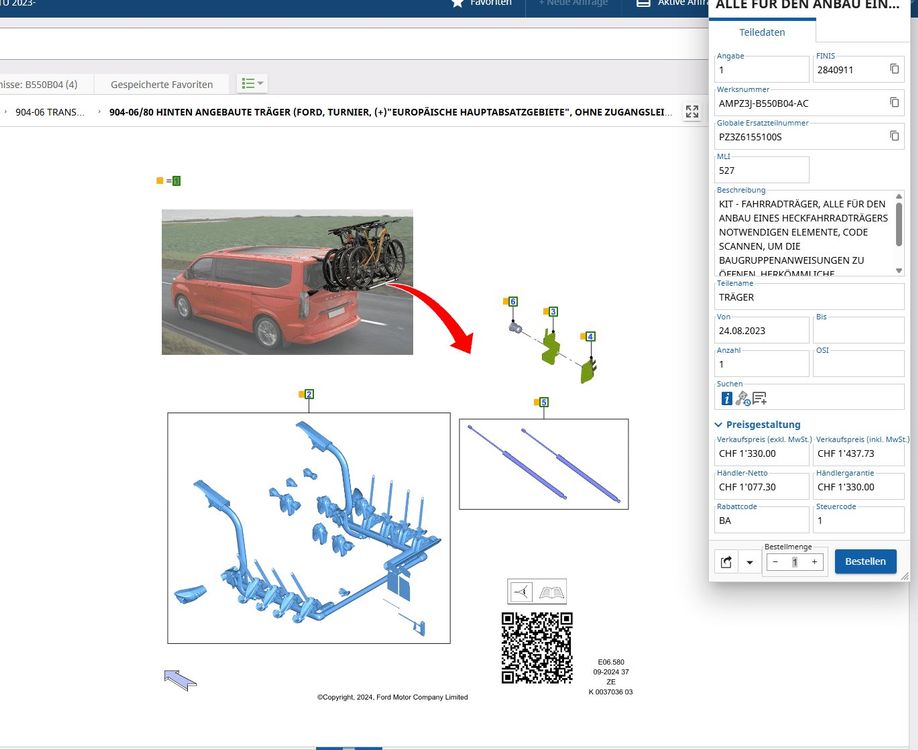Viewport: 918px width, 750px height.
Task: Click Händlergarantie value CHF 1'330.00
Action: [859, 487]
